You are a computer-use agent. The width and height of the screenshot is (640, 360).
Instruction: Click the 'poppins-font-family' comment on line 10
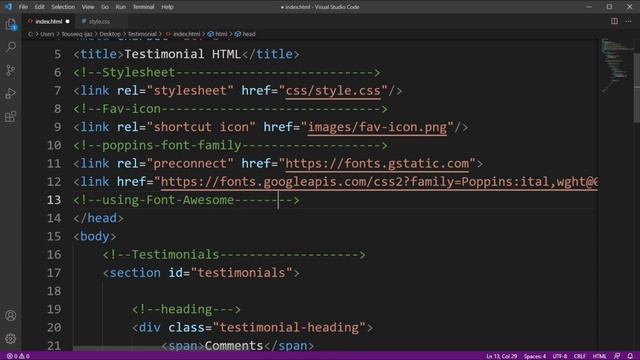pos(171,145)
